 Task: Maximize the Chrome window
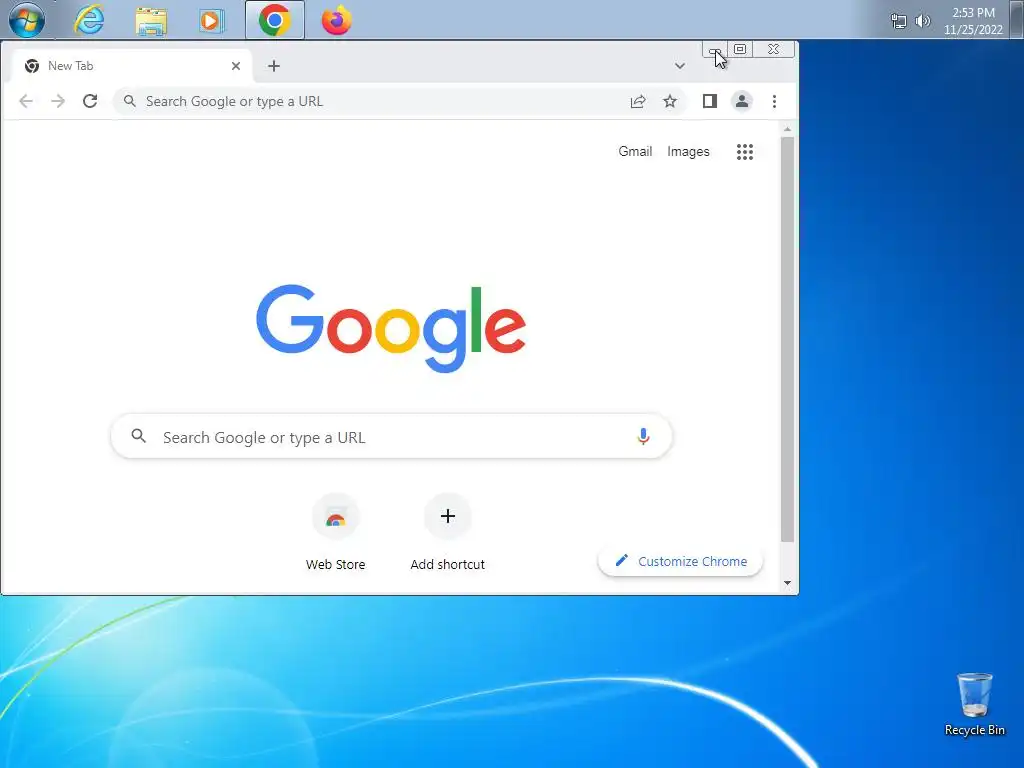pyautogui.click(x=740, y=50)
